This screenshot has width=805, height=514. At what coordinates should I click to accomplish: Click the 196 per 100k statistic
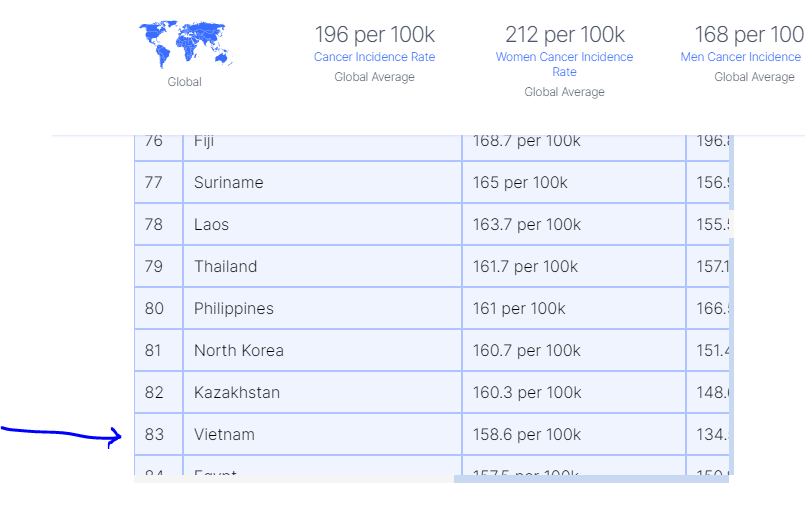(x=374, y=35)
